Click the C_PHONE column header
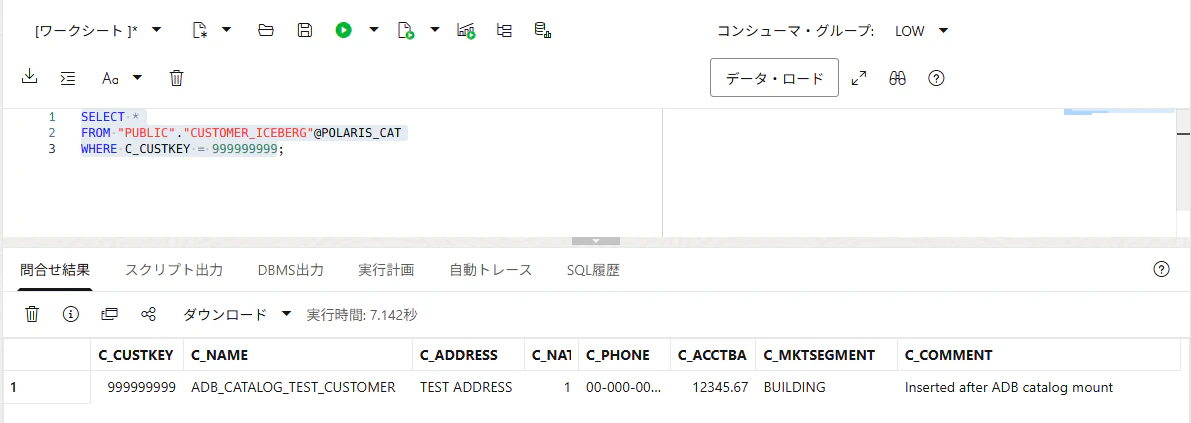Viewport: 1191px width, 423px height. (x=624, y=355)
